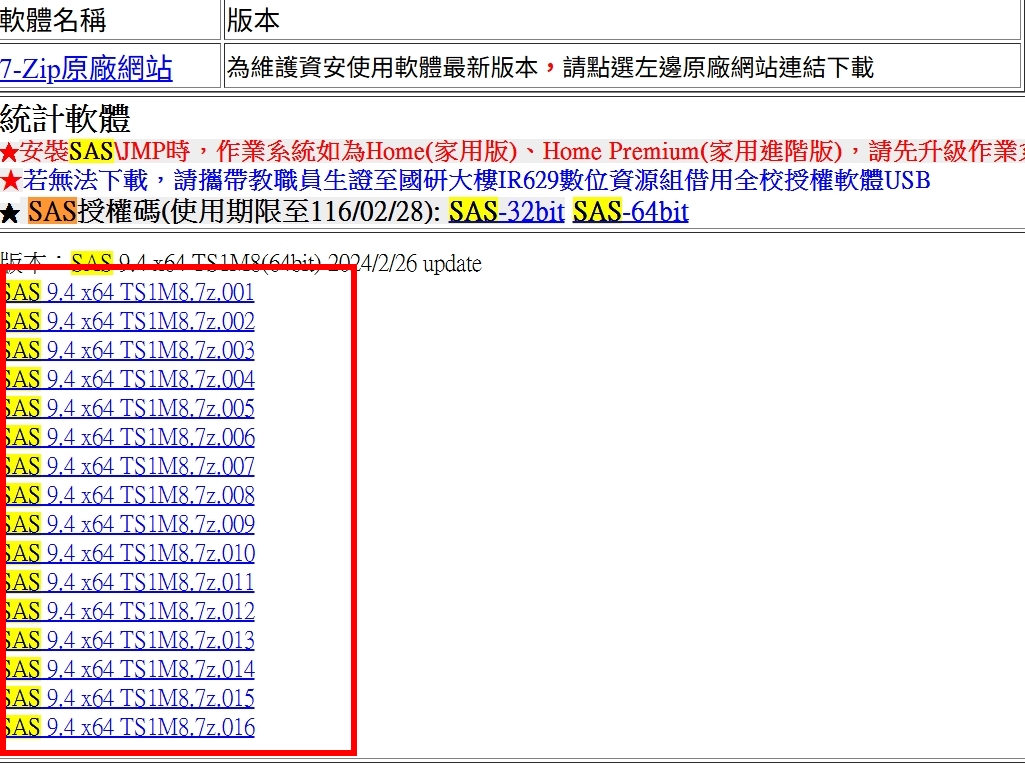Download SAS 9.4 x64 TS1M8.7z.016
1025x768 pixels.
[x=130, y=727]
